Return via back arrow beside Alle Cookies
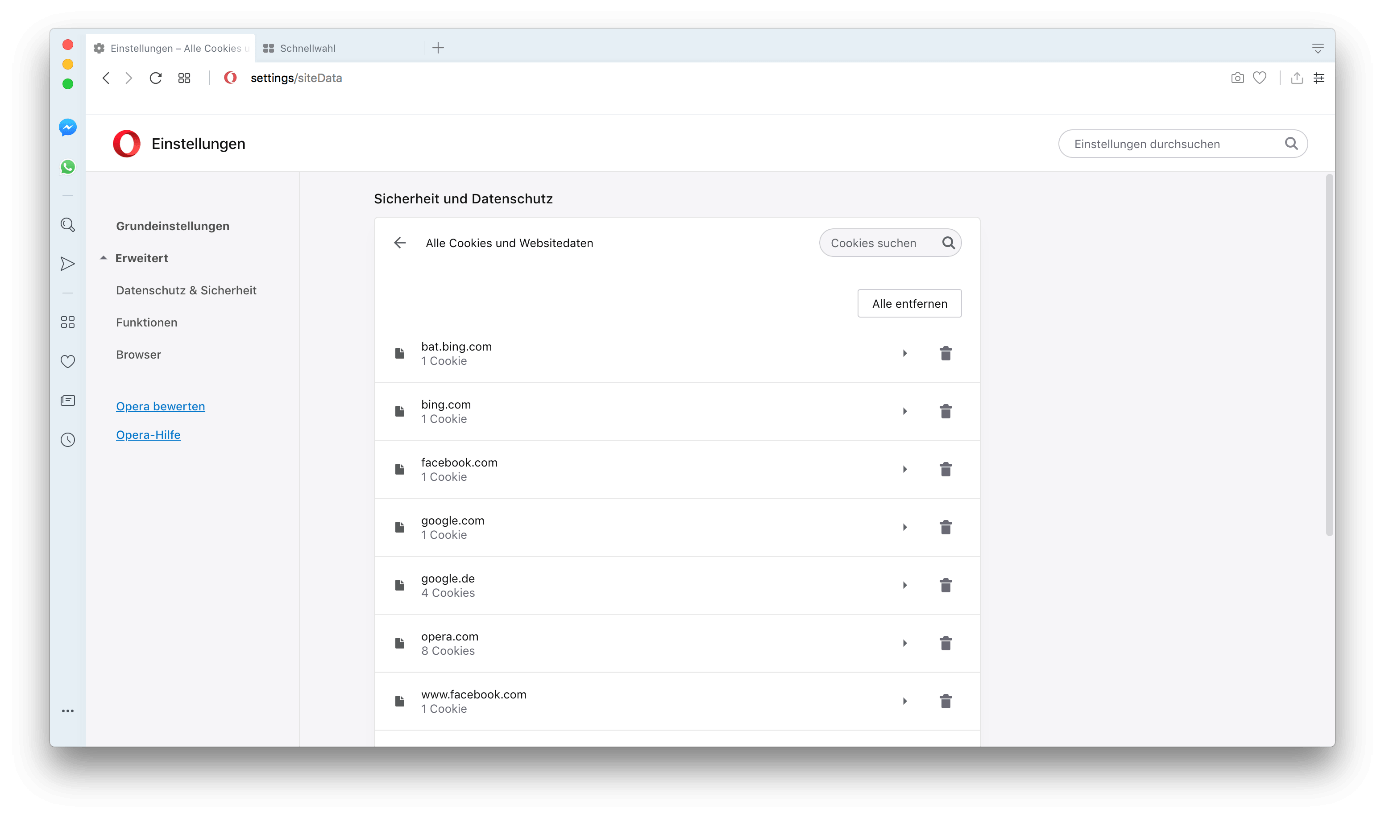This screenshot has width=1385, height=818. pos(400,243)
